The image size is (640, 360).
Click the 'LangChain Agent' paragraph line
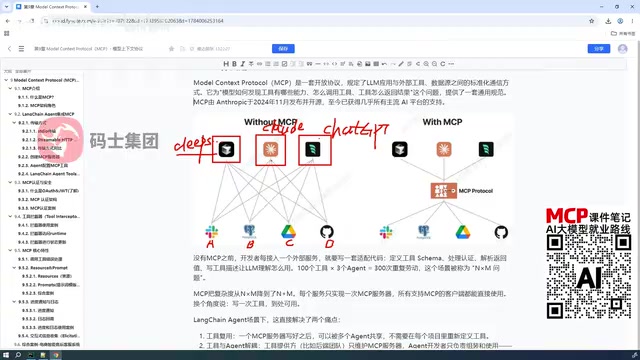pos(267,320)
